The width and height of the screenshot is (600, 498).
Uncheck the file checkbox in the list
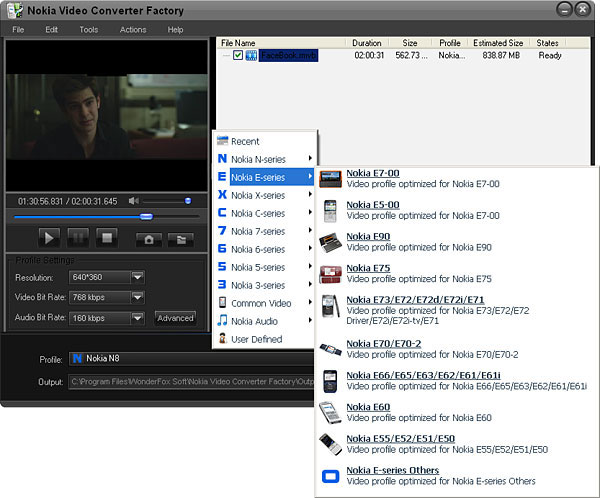pos(237,56)
